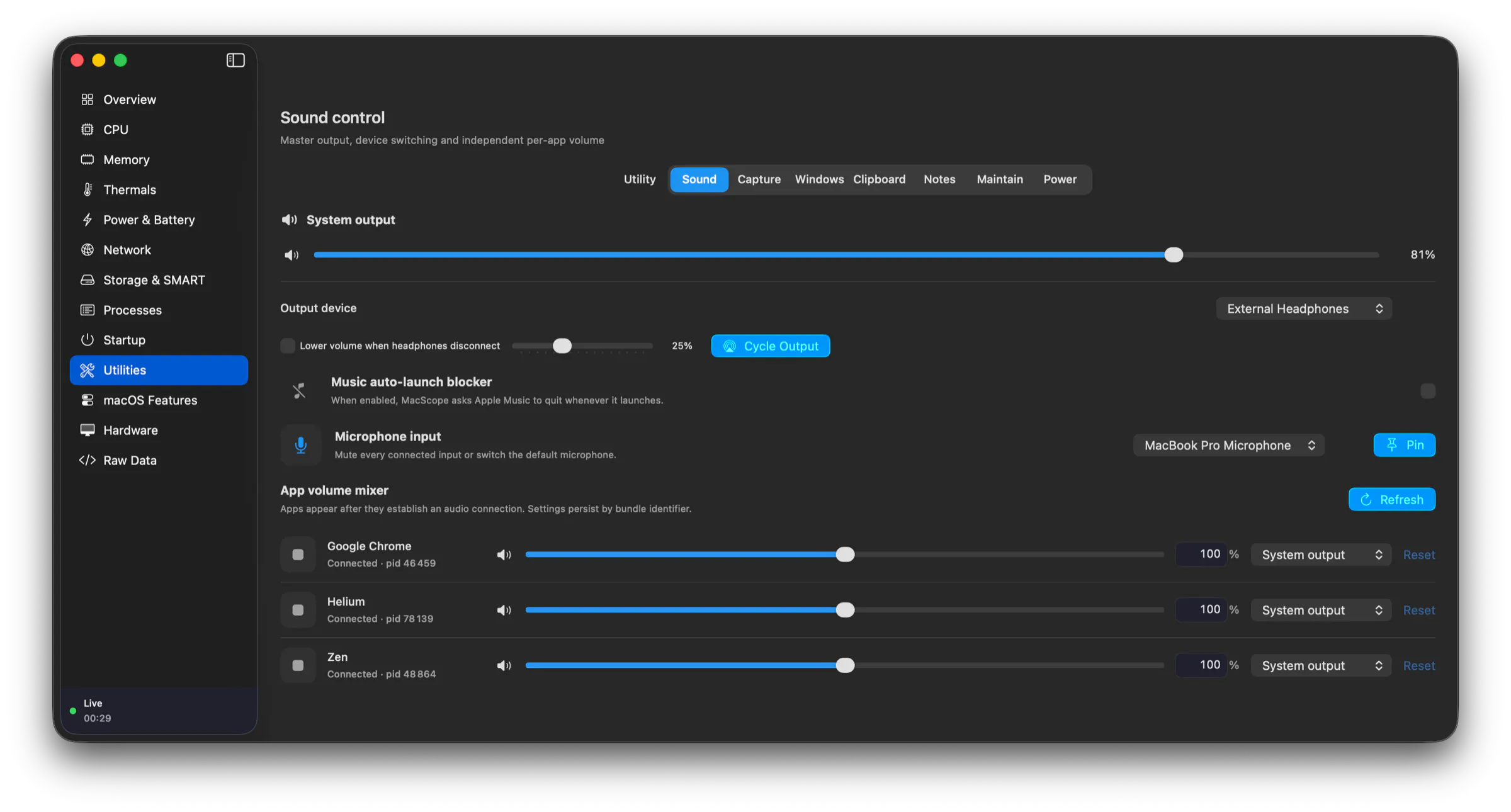Open the MacBook Pro Microphone dropdown
This screenshot has height=812, width=1511.
pyautogui.click(x=1229, y=445)
